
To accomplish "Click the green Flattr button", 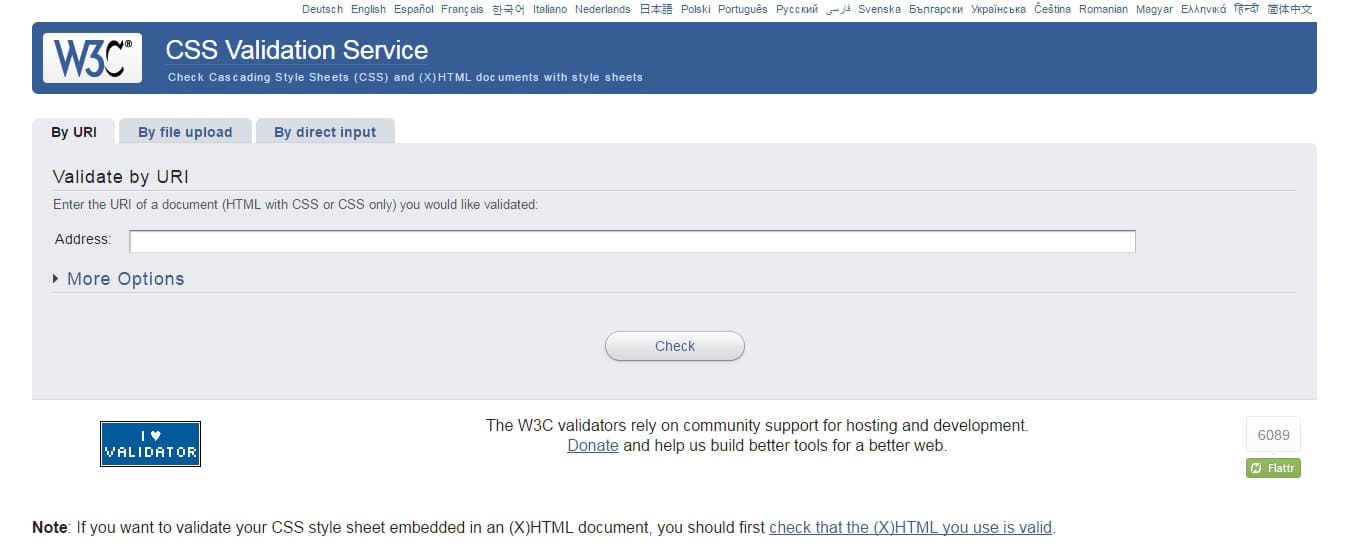I will 1273,468.
